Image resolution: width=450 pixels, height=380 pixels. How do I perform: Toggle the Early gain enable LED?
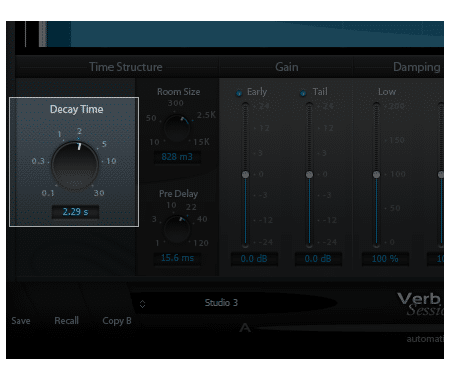239,93
